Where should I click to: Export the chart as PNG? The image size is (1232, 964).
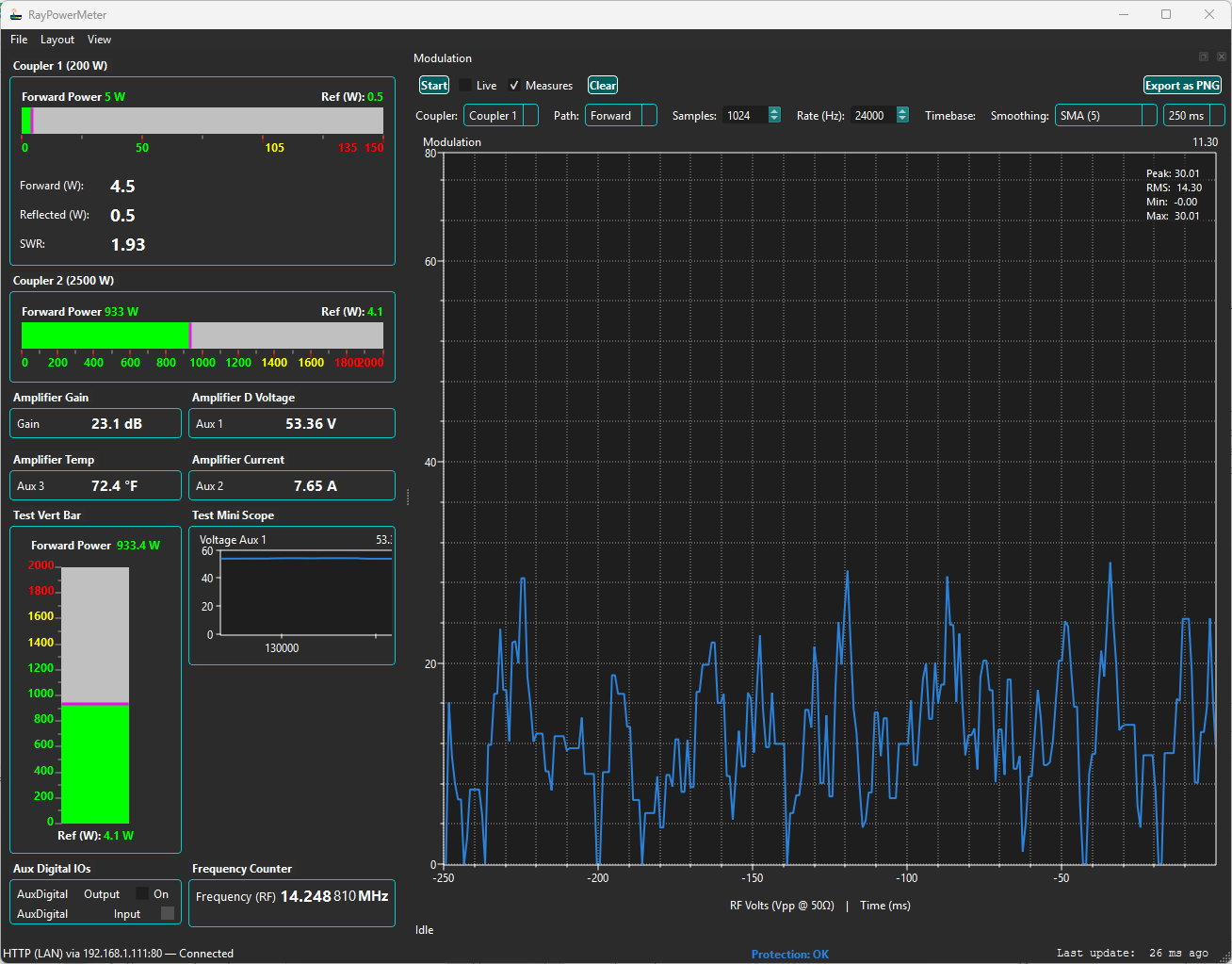point(1182,85)
